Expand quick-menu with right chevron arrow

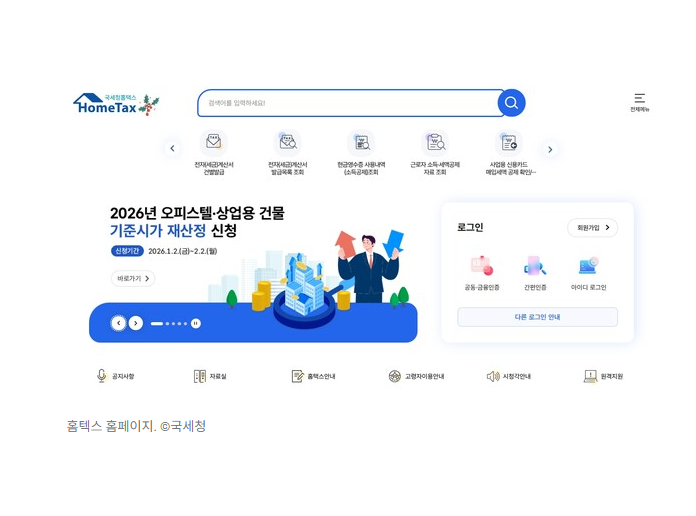coord(550,149)
